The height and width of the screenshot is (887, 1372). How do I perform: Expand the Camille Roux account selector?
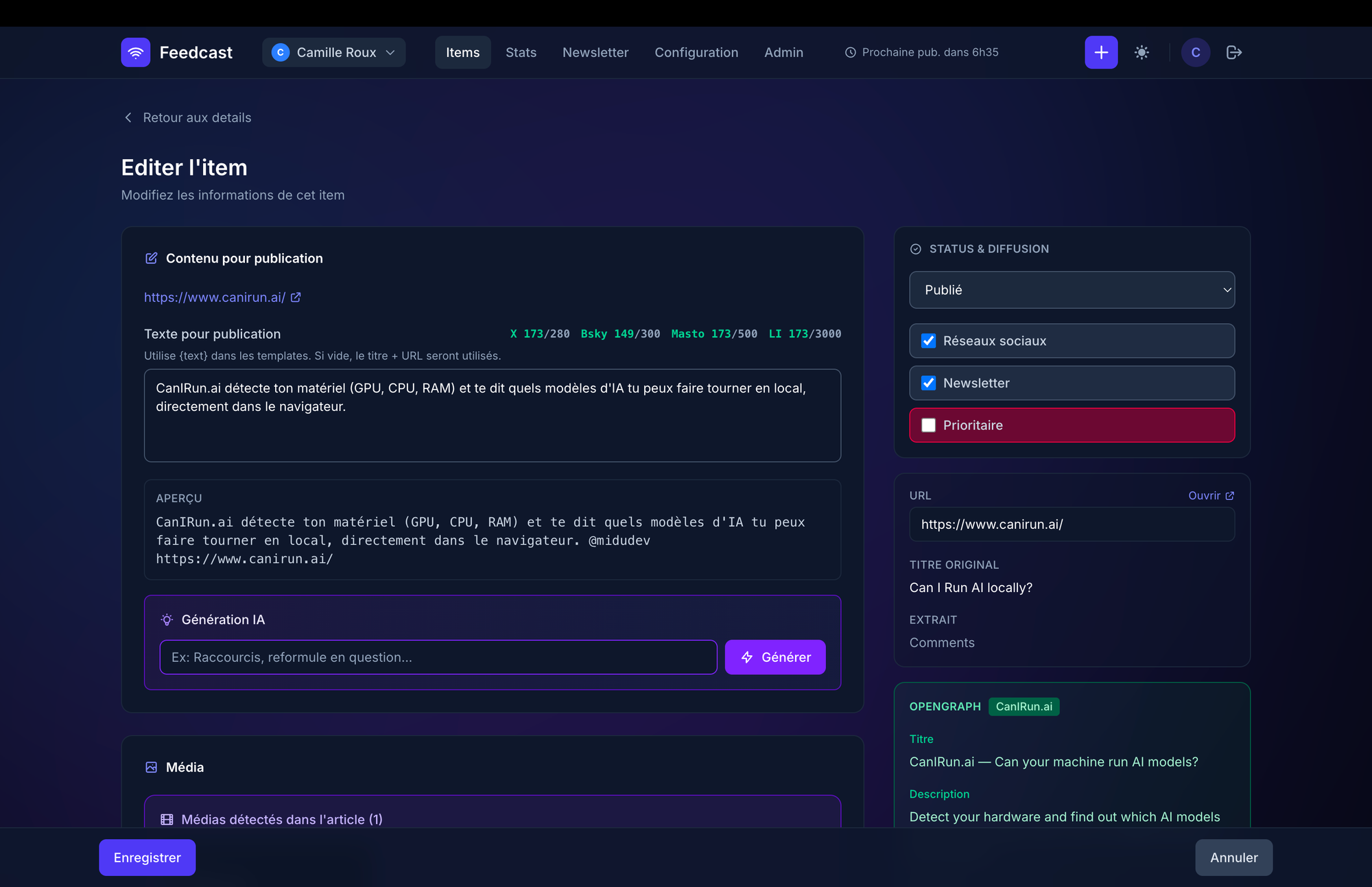[334, 52]
